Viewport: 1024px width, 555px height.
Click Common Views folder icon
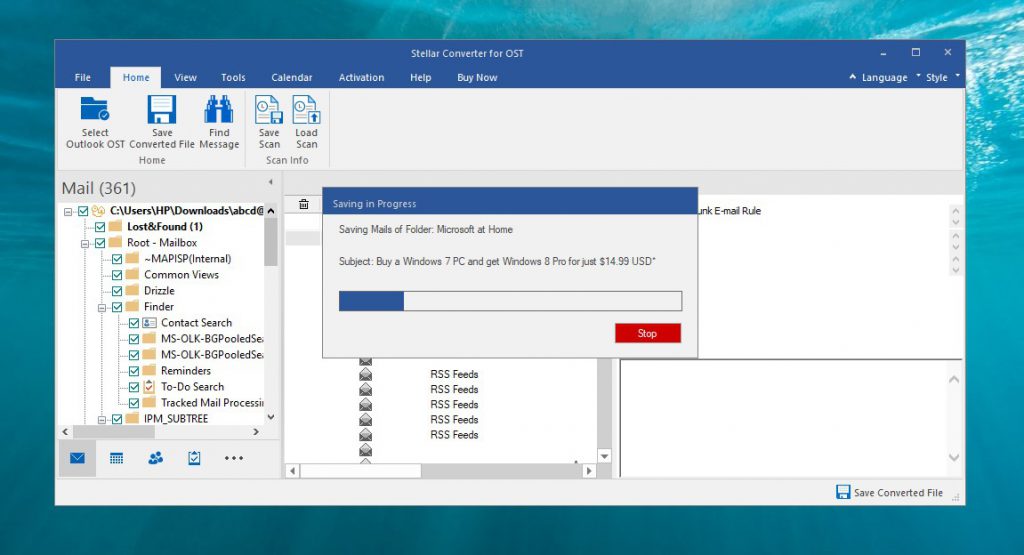(133, 274)
